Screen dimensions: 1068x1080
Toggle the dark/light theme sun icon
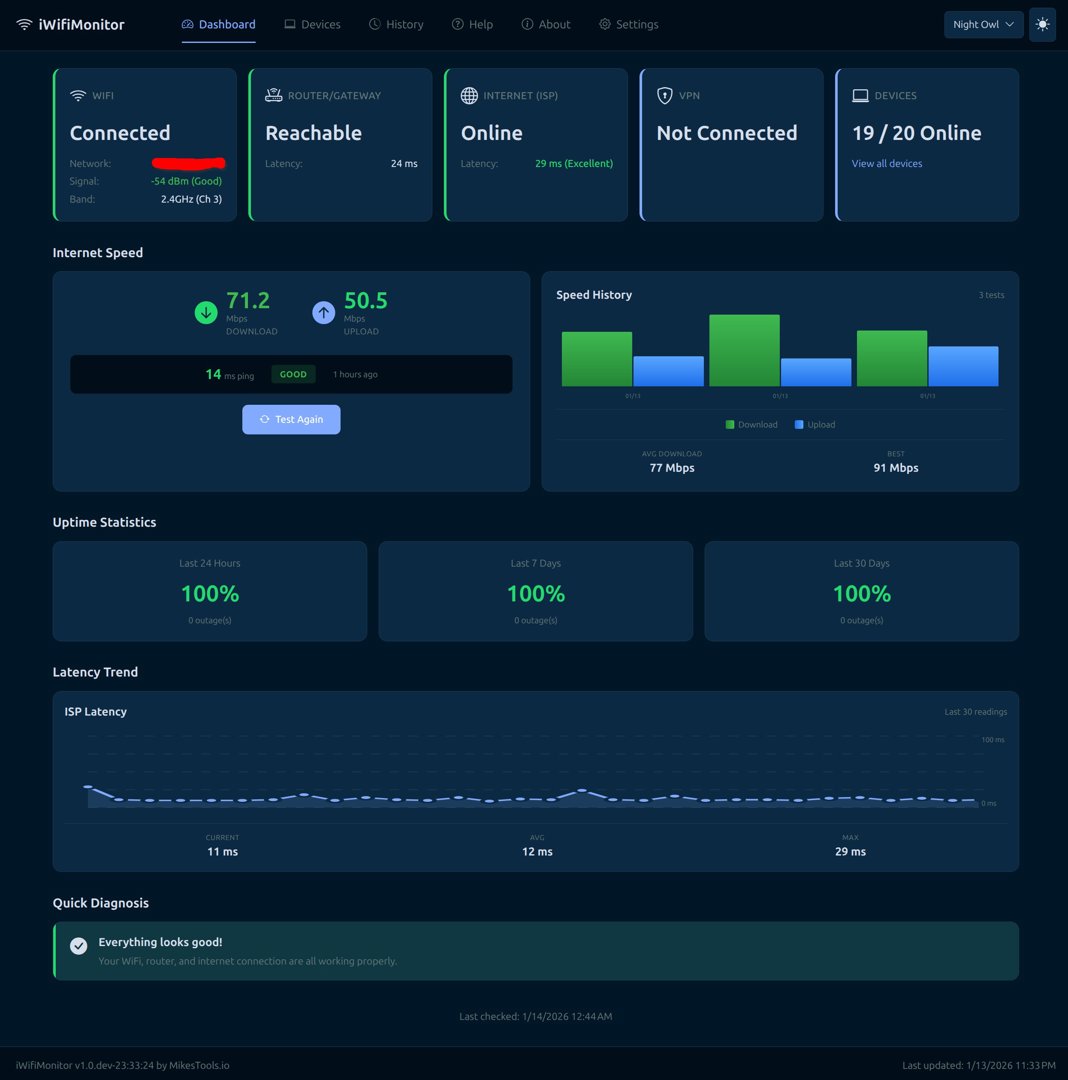1042,24
